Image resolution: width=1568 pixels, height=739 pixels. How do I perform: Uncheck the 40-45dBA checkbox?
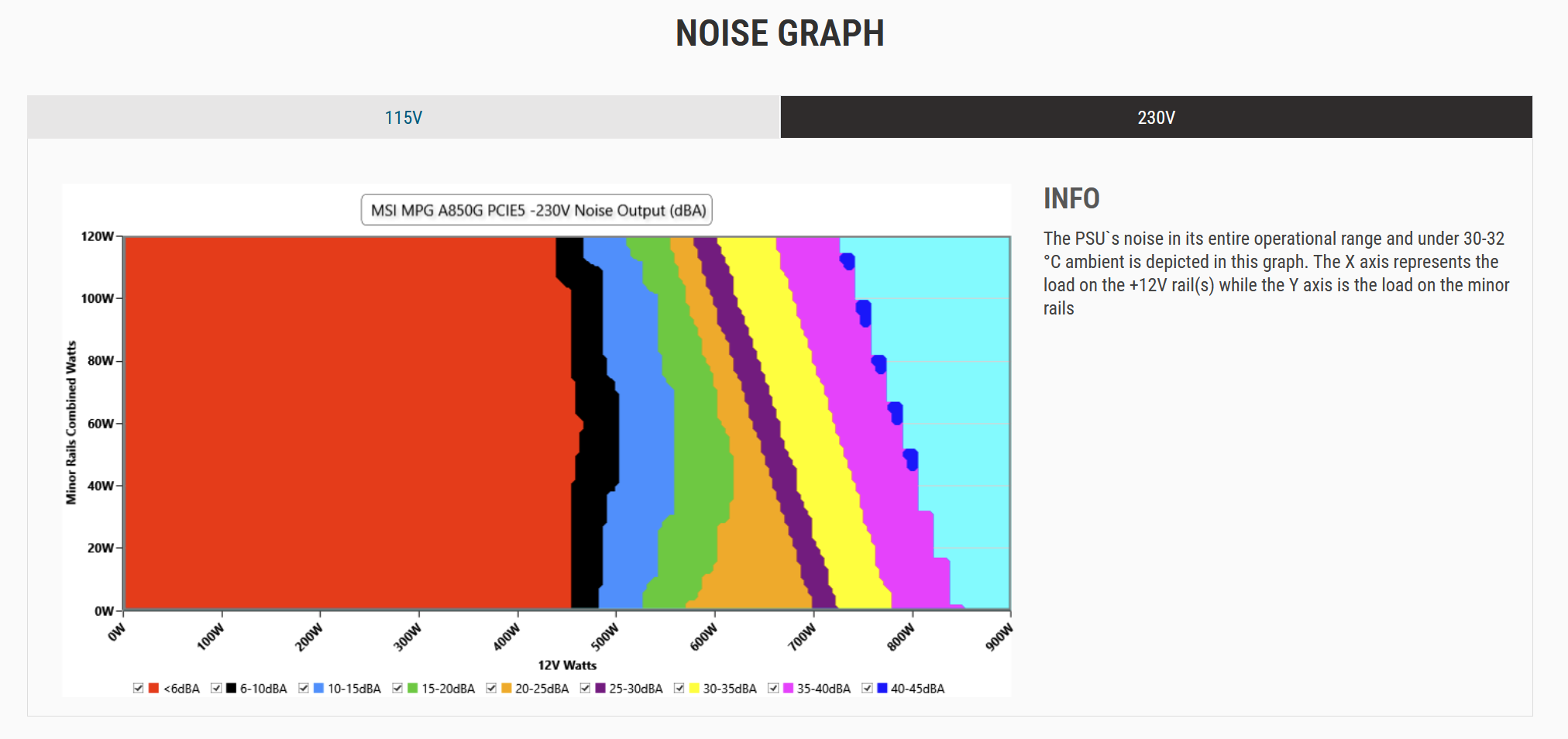coord(867,688)
